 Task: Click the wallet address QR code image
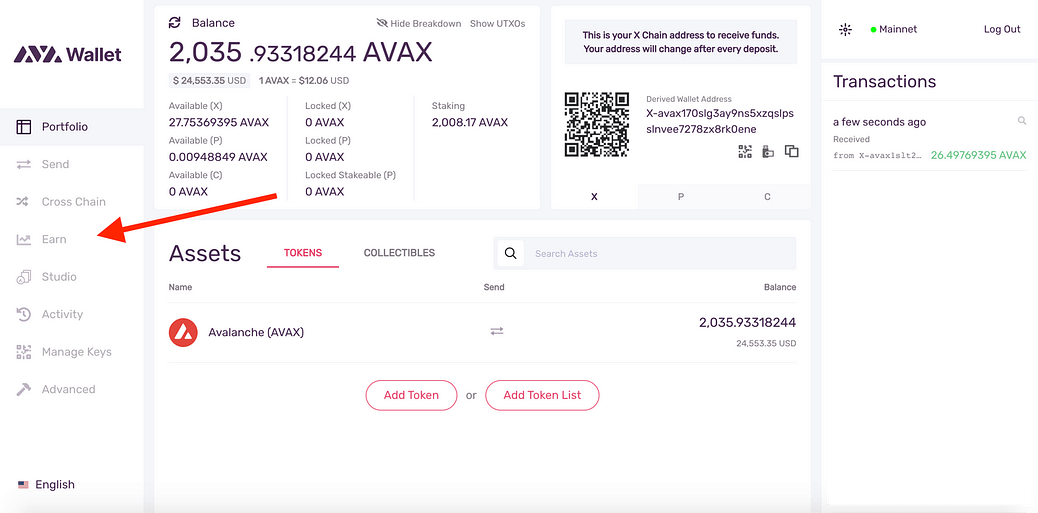pos(596,124)
